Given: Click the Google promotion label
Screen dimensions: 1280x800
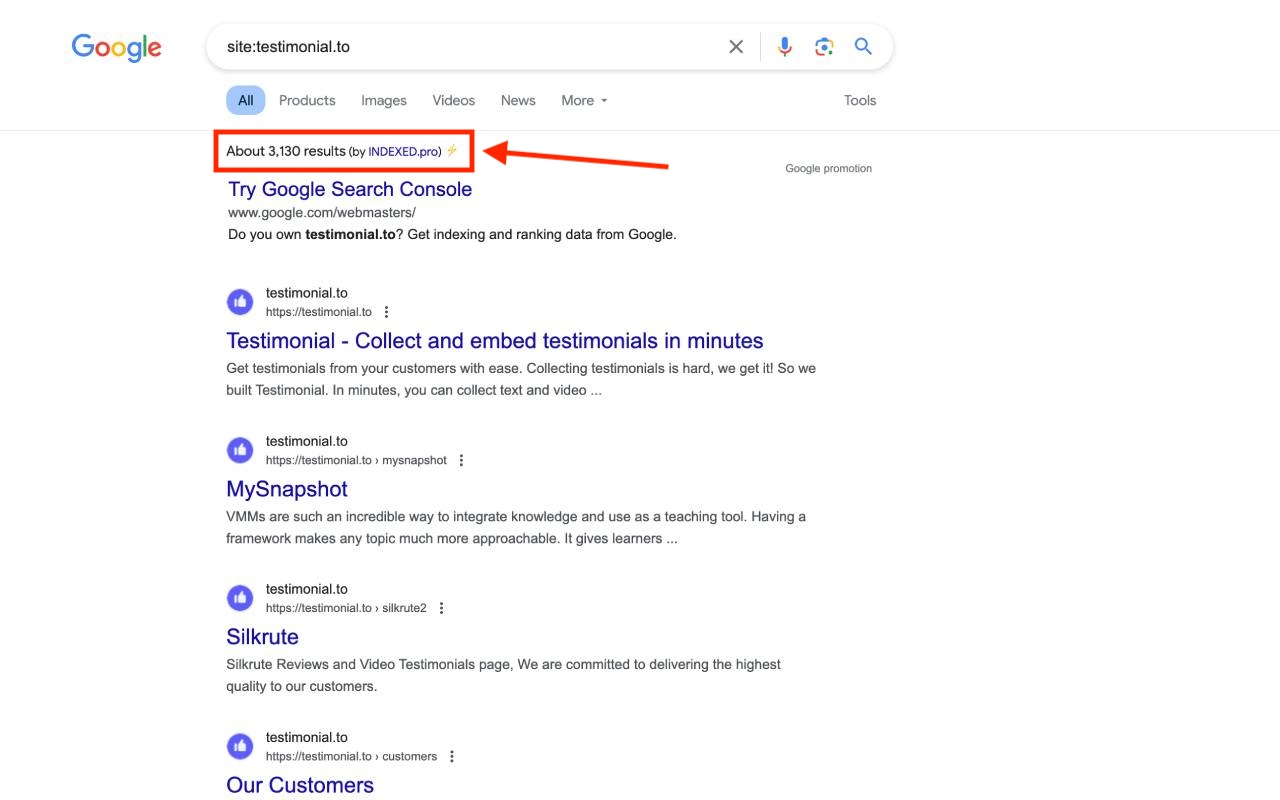Looking at the screenshot, I should coord(828,169).
